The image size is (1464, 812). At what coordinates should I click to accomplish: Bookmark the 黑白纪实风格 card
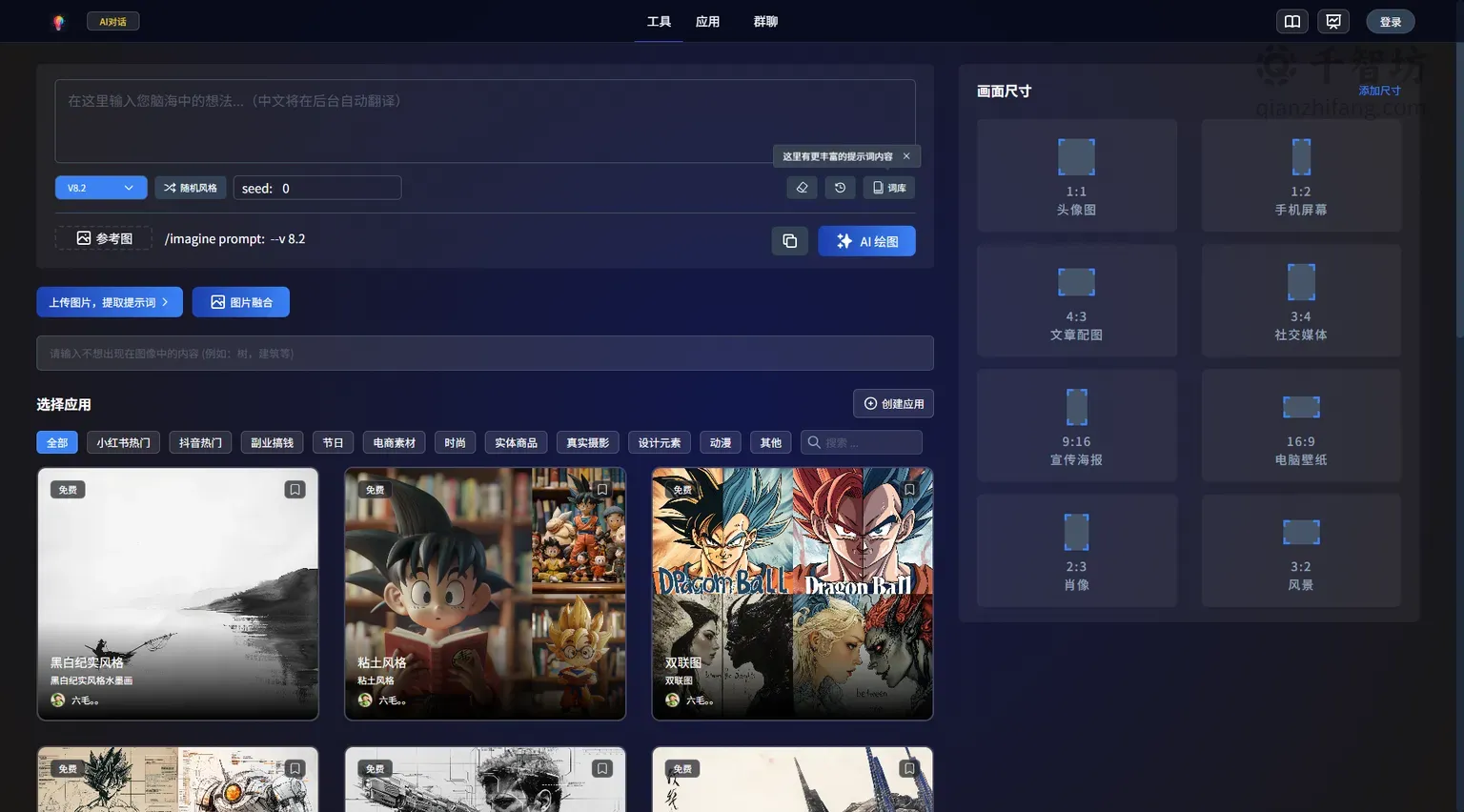(x=295, y=490)
